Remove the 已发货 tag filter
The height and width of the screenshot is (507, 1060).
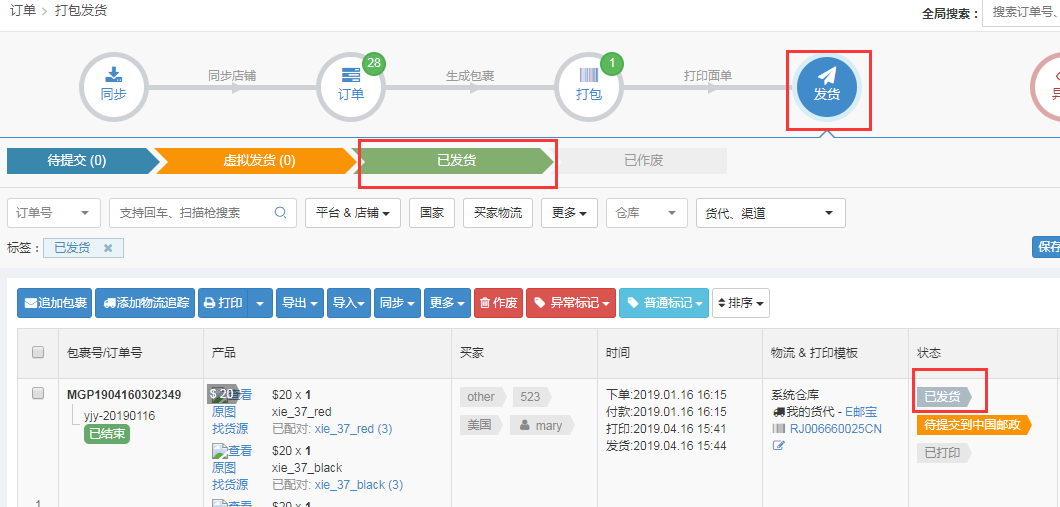coord(108,248)
